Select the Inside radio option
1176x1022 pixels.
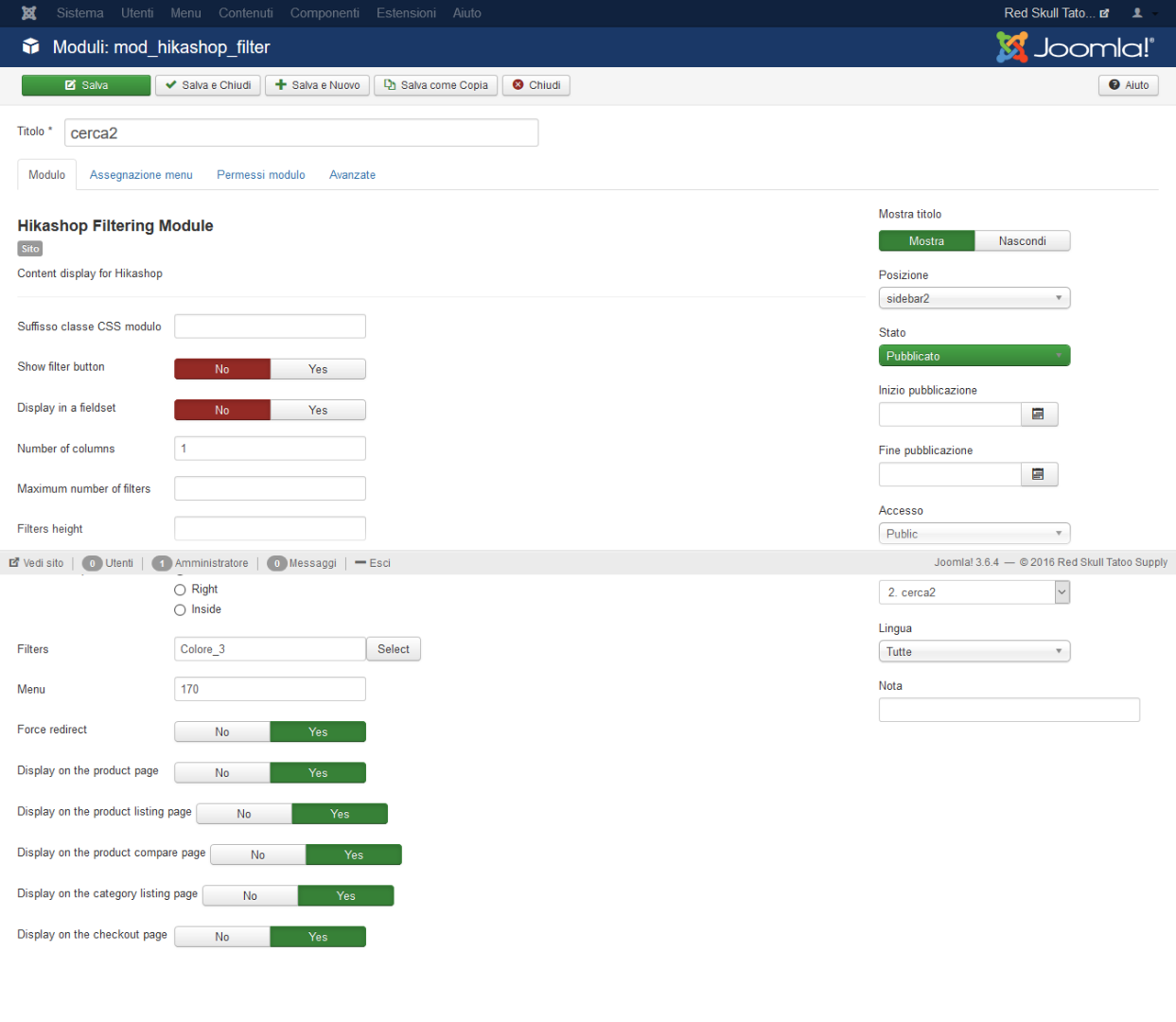(180, 610)
